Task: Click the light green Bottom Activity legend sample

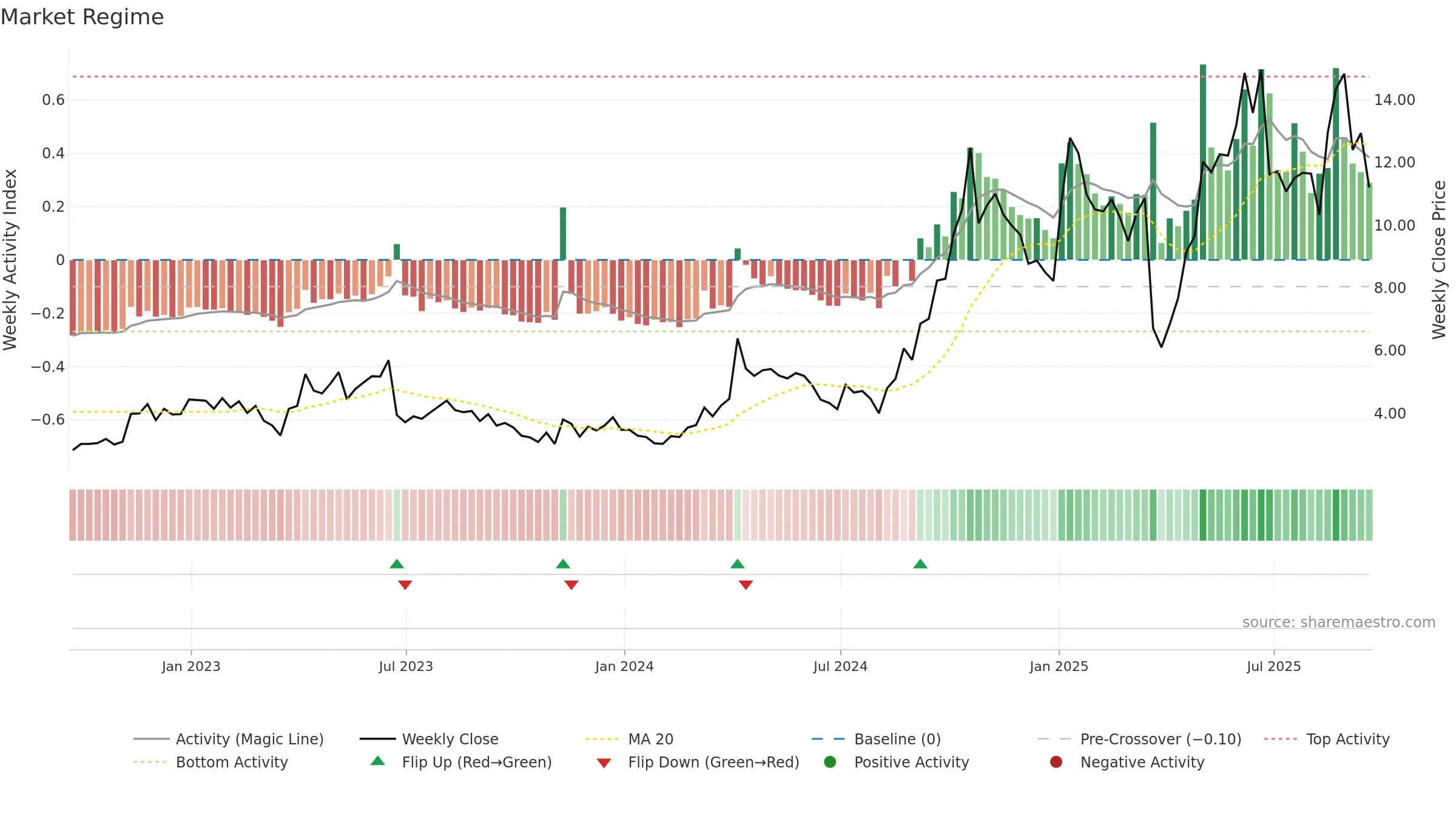Action: [150, 762]
